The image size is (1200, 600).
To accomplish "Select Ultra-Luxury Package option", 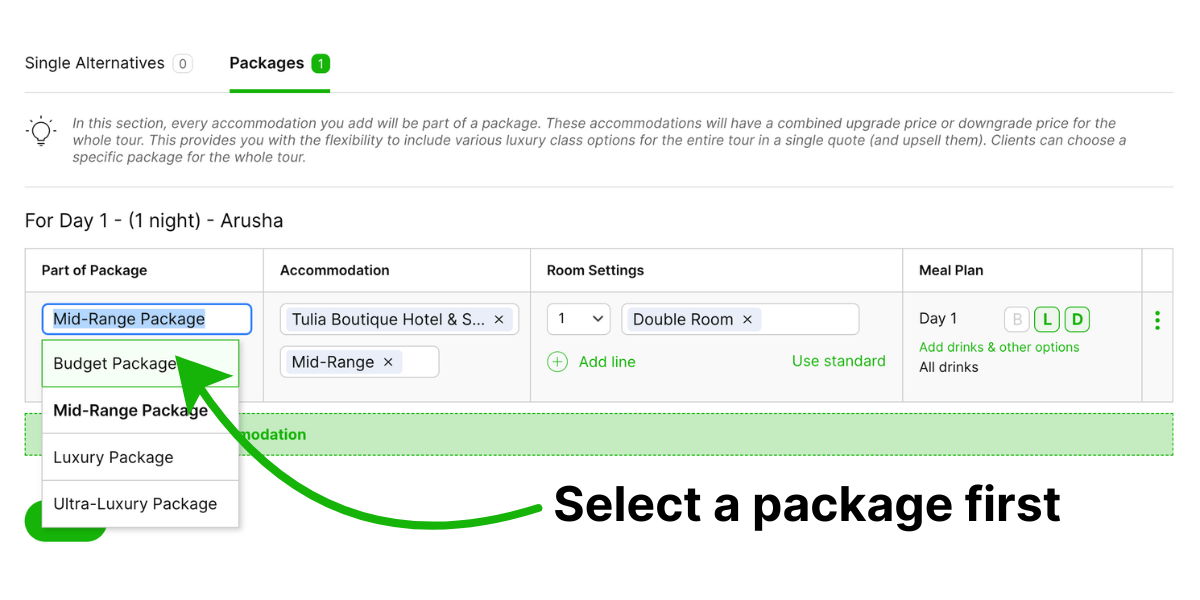I will coord(135,504).
